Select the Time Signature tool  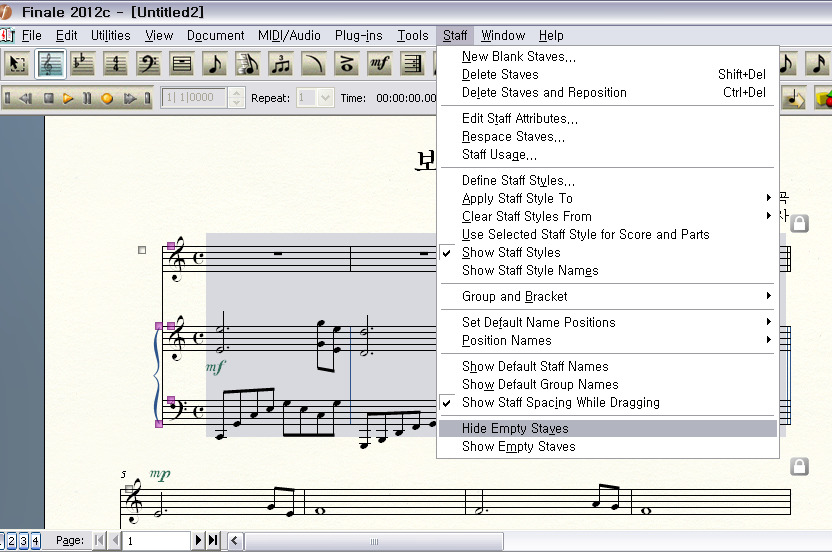[x=116, y=64]
